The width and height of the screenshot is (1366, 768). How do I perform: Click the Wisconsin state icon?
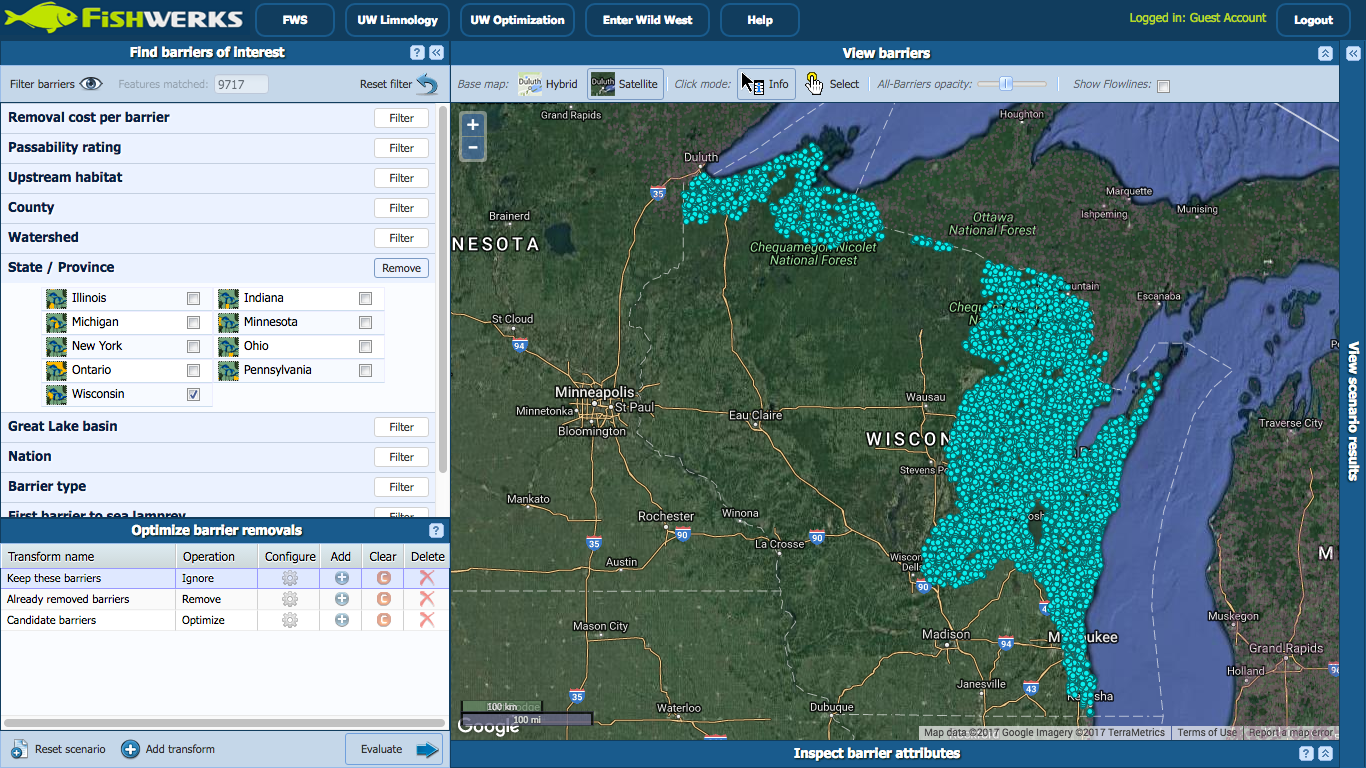pos(57,394)
